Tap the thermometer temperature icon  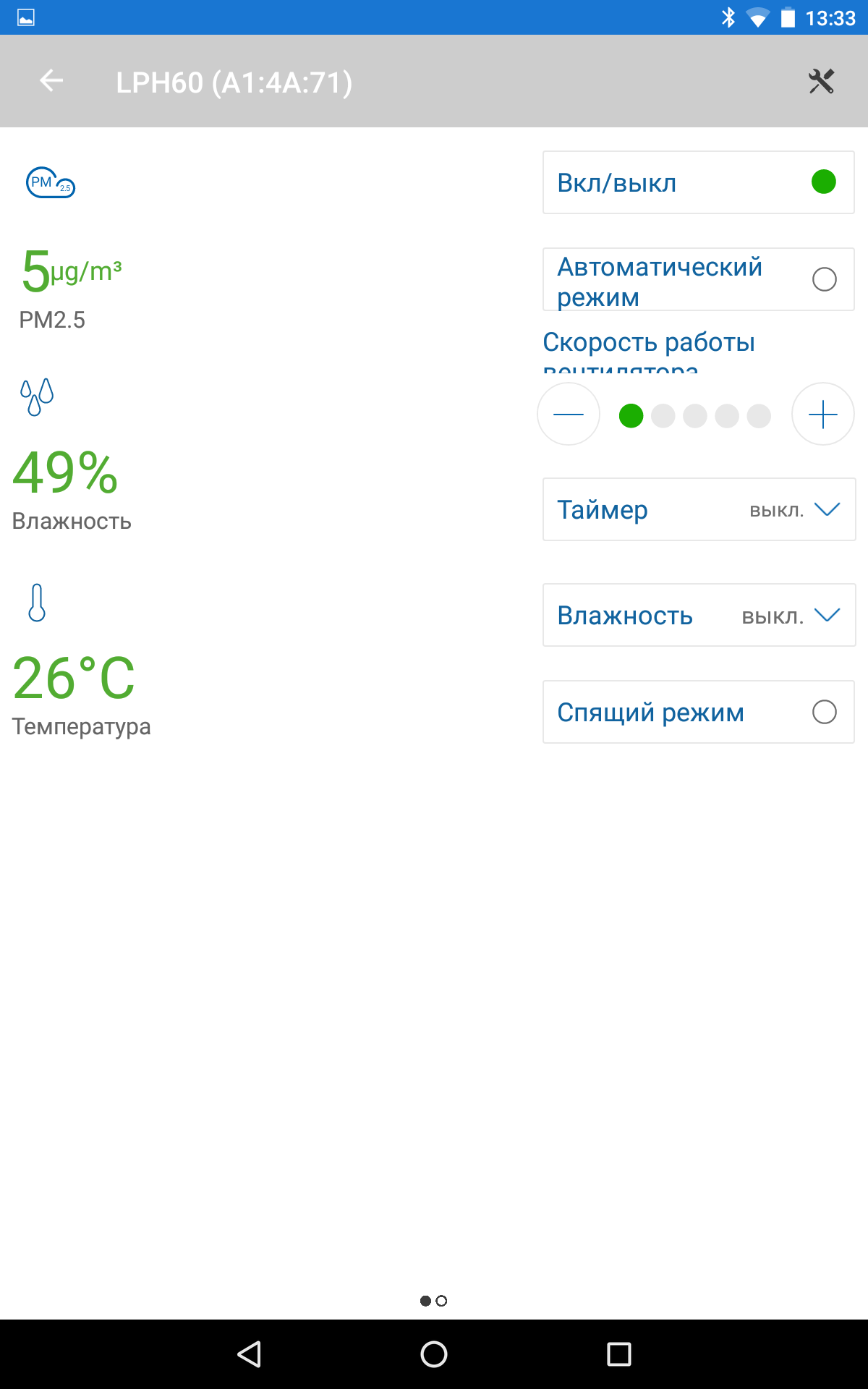pos(37,603)
